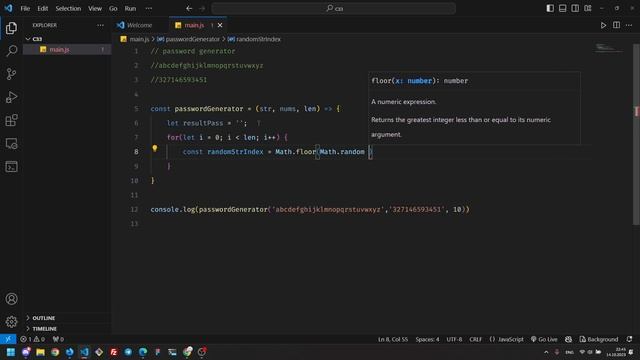Image resolution: width=640 pixels, height=360 pixels.
Task: Click the command center search box
Action: (334, 8)
